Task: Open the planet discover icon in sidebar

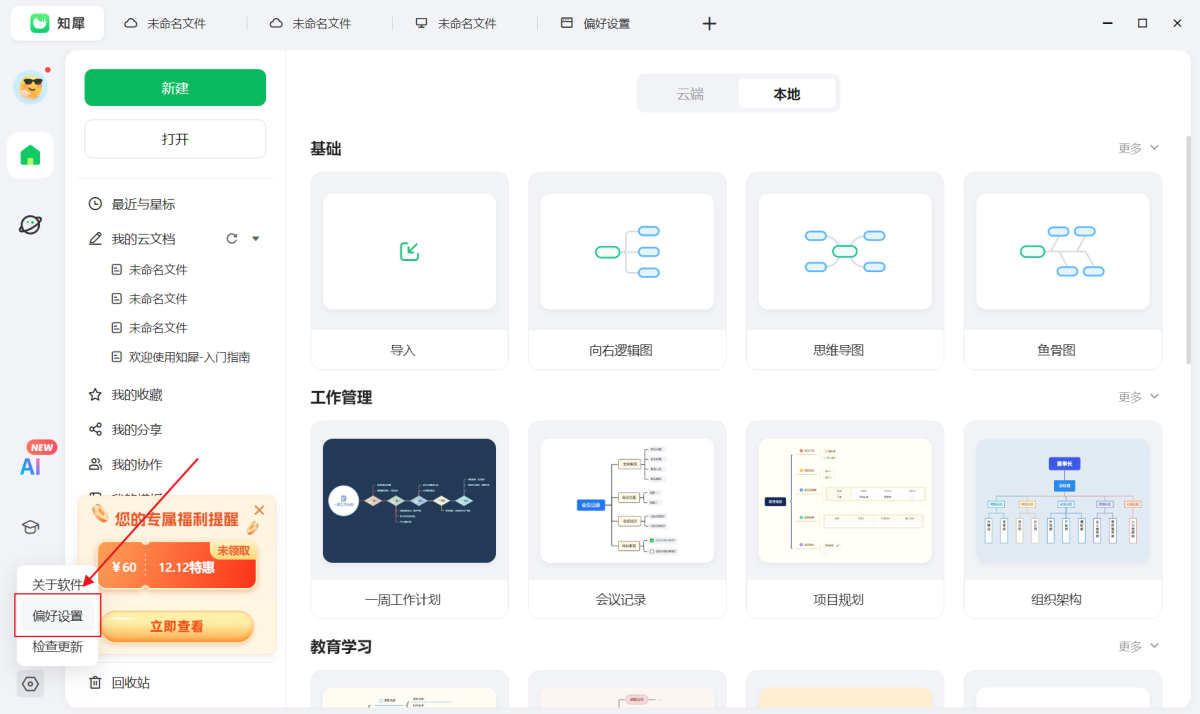Action: point(30,225)
